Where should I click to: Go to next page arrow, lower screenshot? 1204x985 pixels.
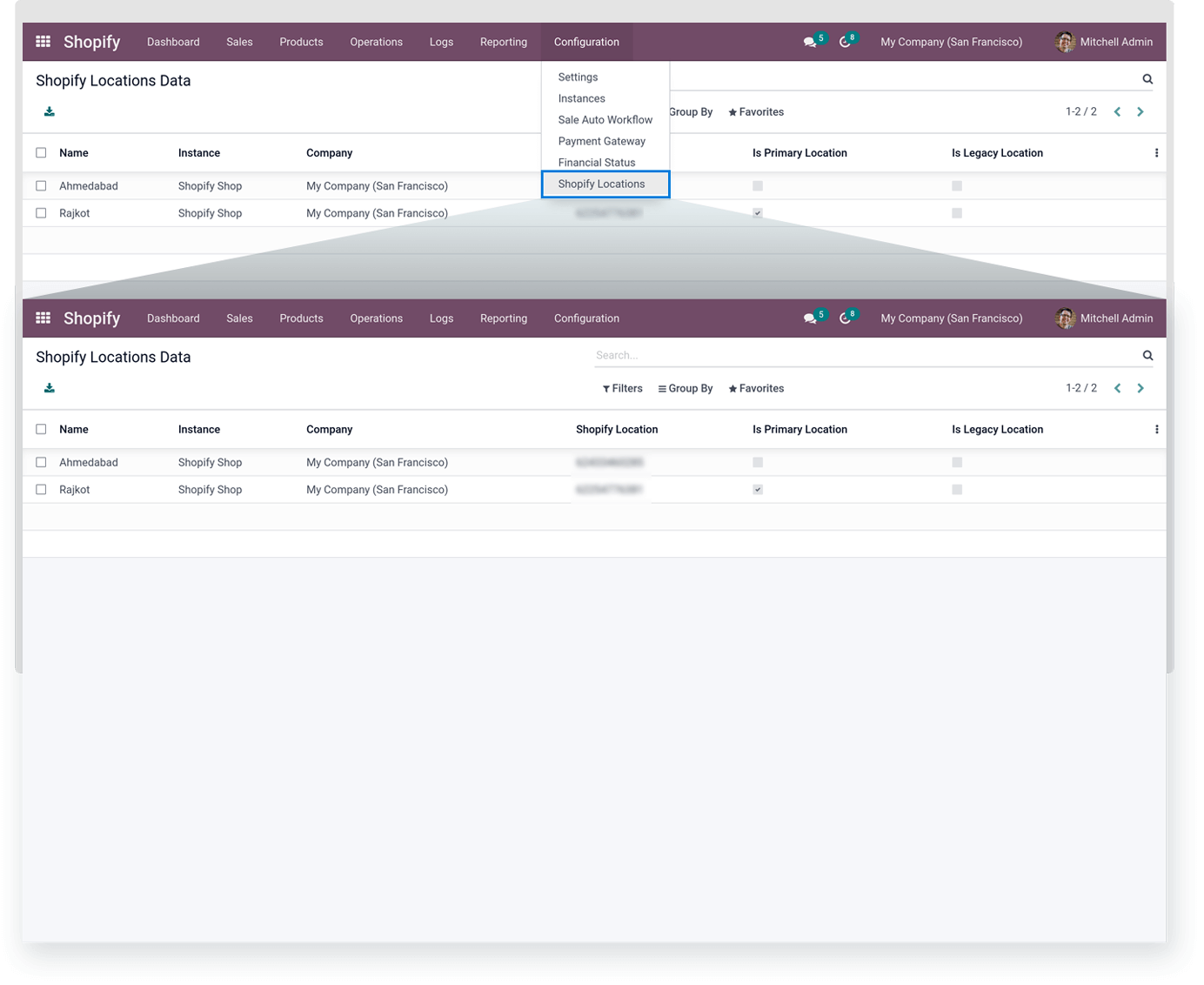tap(1140, 388)
